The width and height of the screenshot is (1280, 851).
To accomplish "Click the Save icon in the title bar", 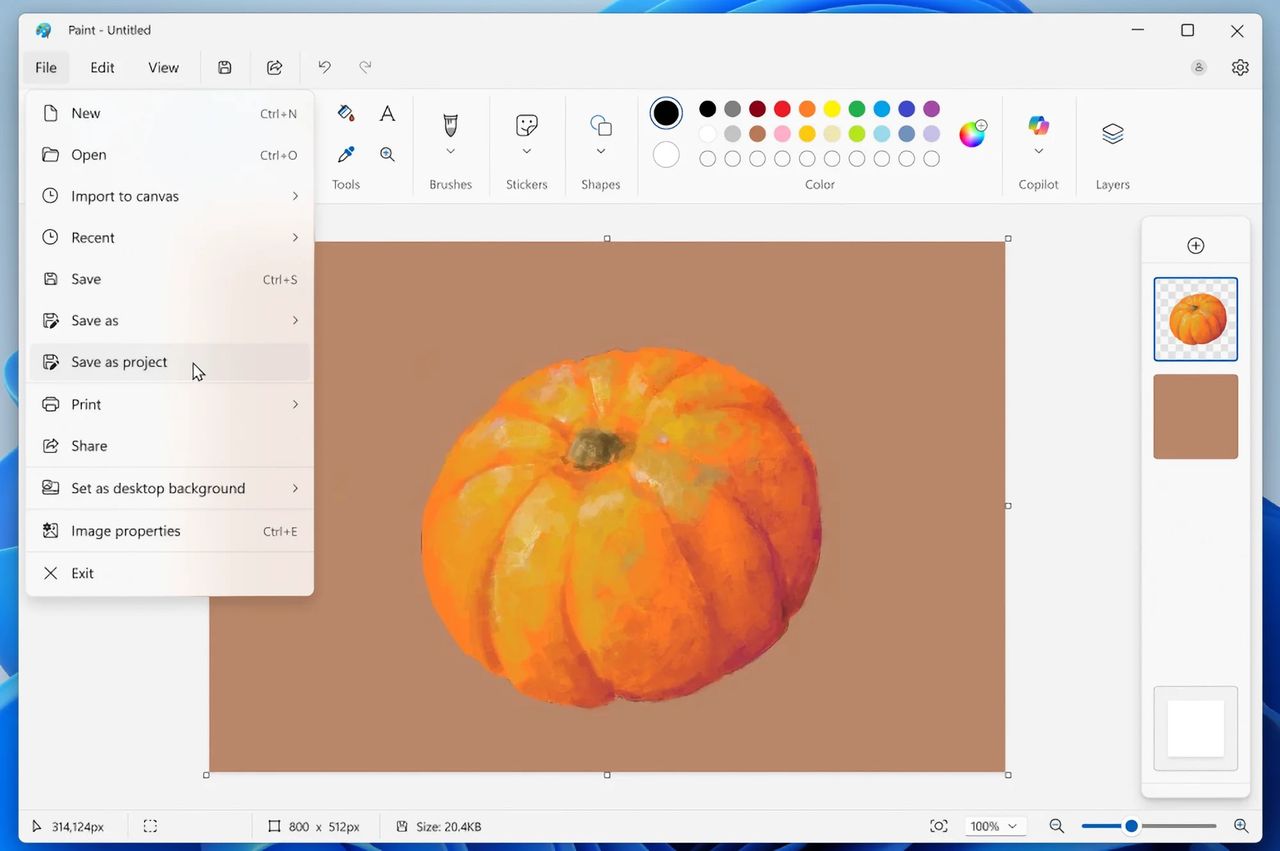I will (x=224, y=67).
